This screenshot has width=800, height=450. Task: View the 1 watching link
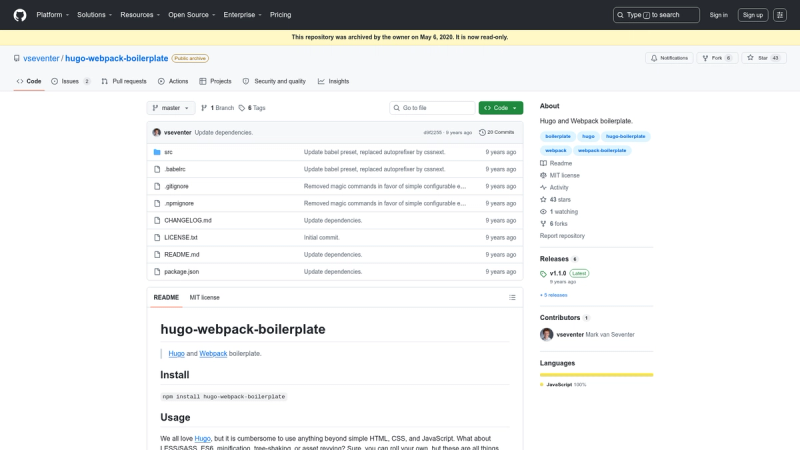pos(559,212)
